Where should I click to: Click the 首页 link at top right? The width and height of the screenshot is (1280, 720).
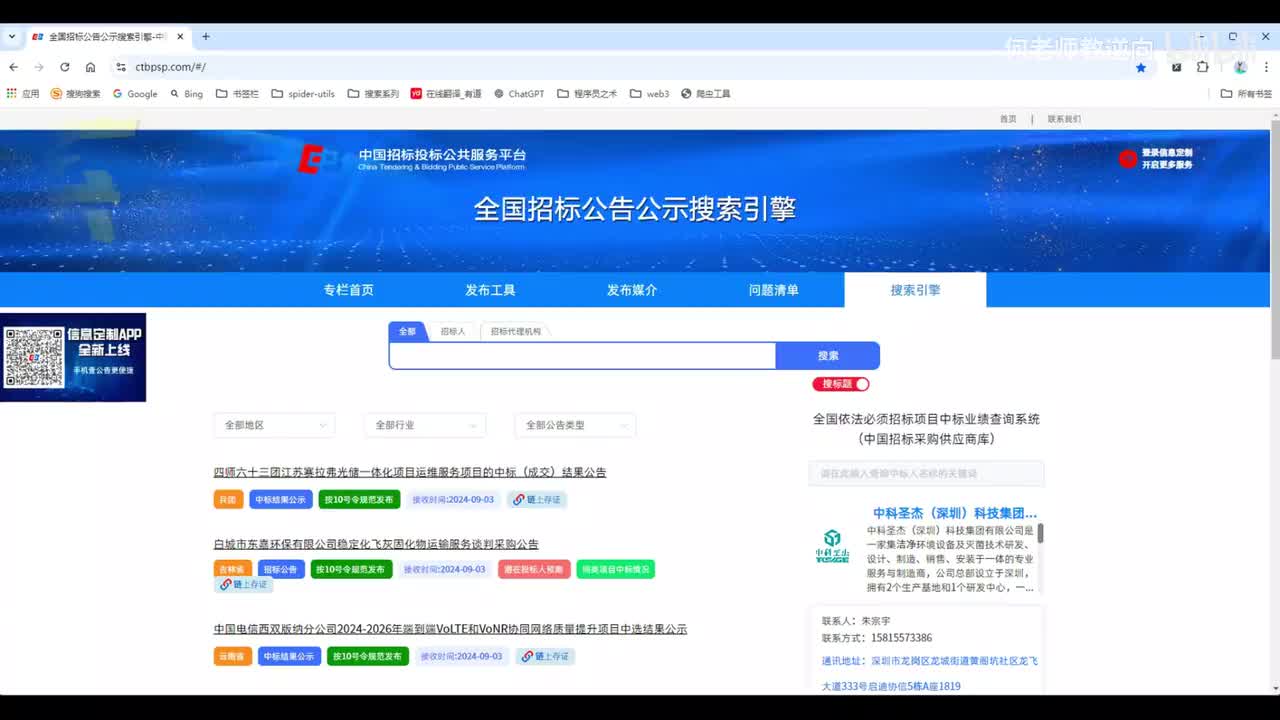click(1008, 119)
